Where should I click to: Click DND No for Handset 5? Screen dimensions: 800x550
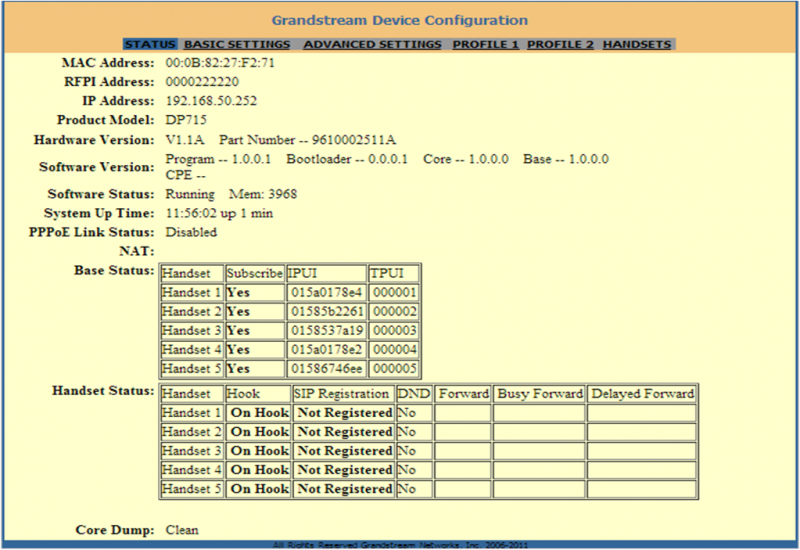coord(414,489)
